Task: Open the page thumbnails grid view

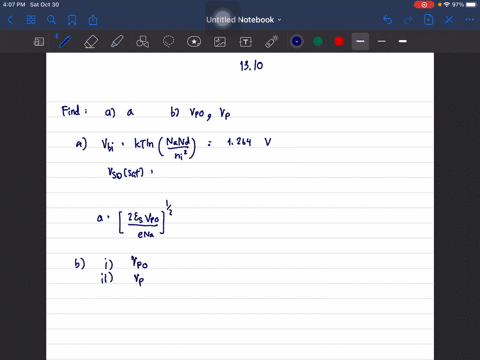Action: pyautogui.click(x=31, y=20)
